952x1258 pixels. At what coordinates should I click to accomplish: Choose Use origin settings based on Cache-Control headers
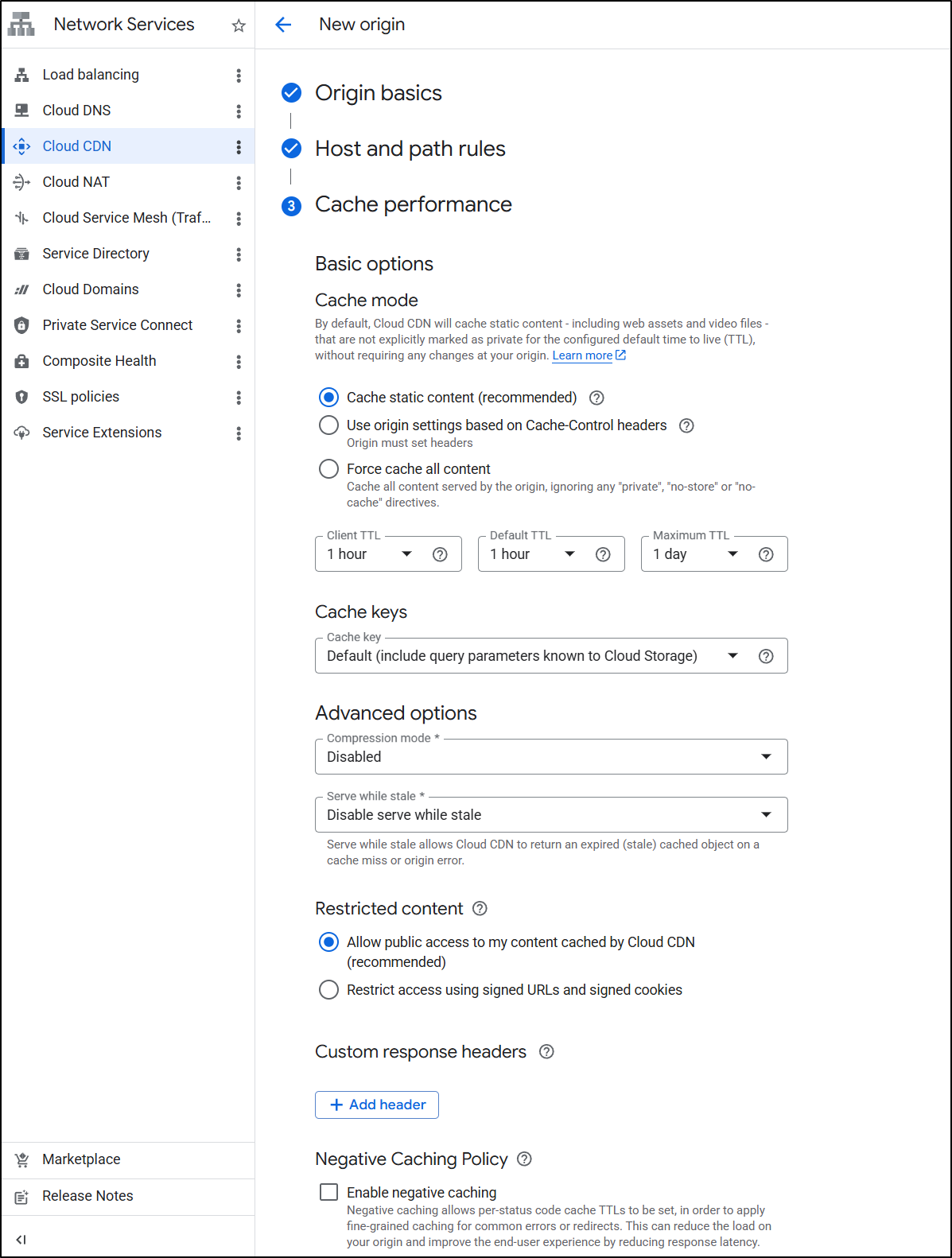(328, 425)
